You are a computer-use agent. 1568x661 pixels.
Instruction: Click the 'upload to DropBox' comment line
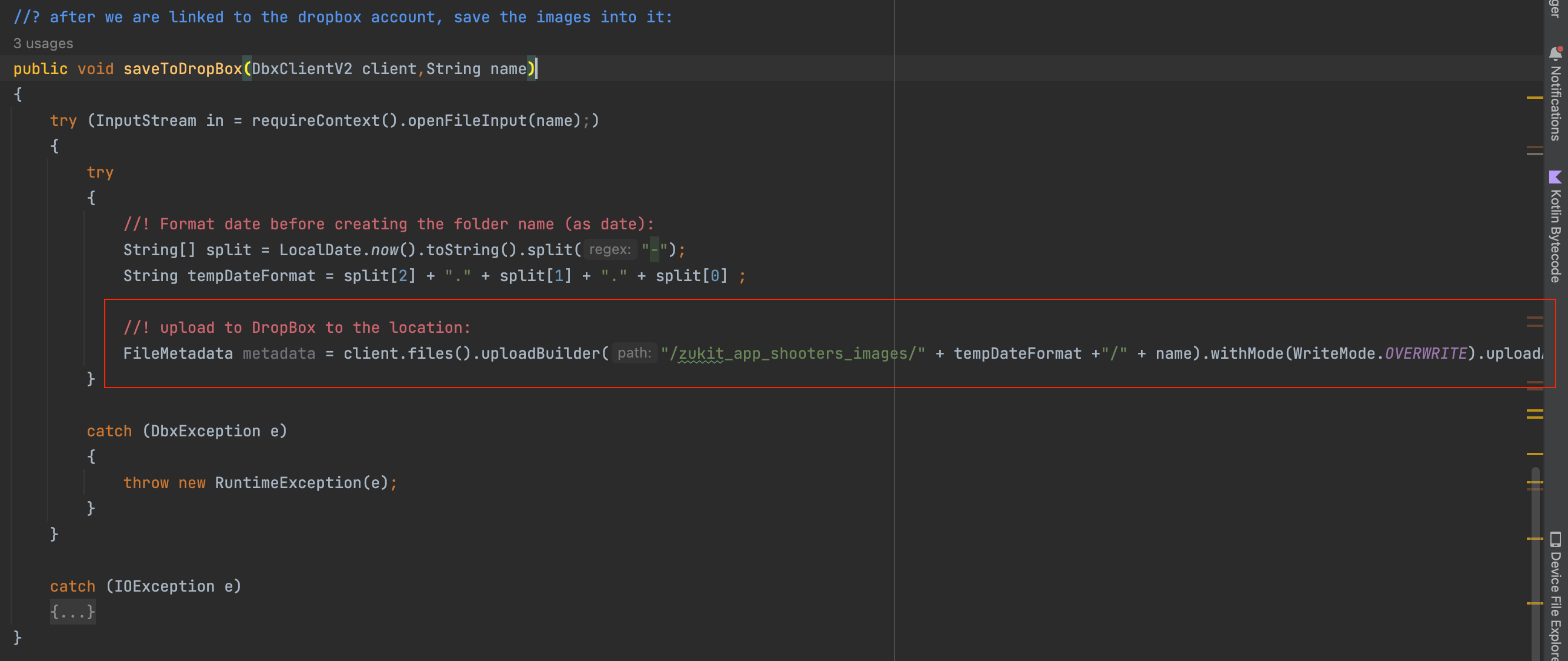[297, 328]
